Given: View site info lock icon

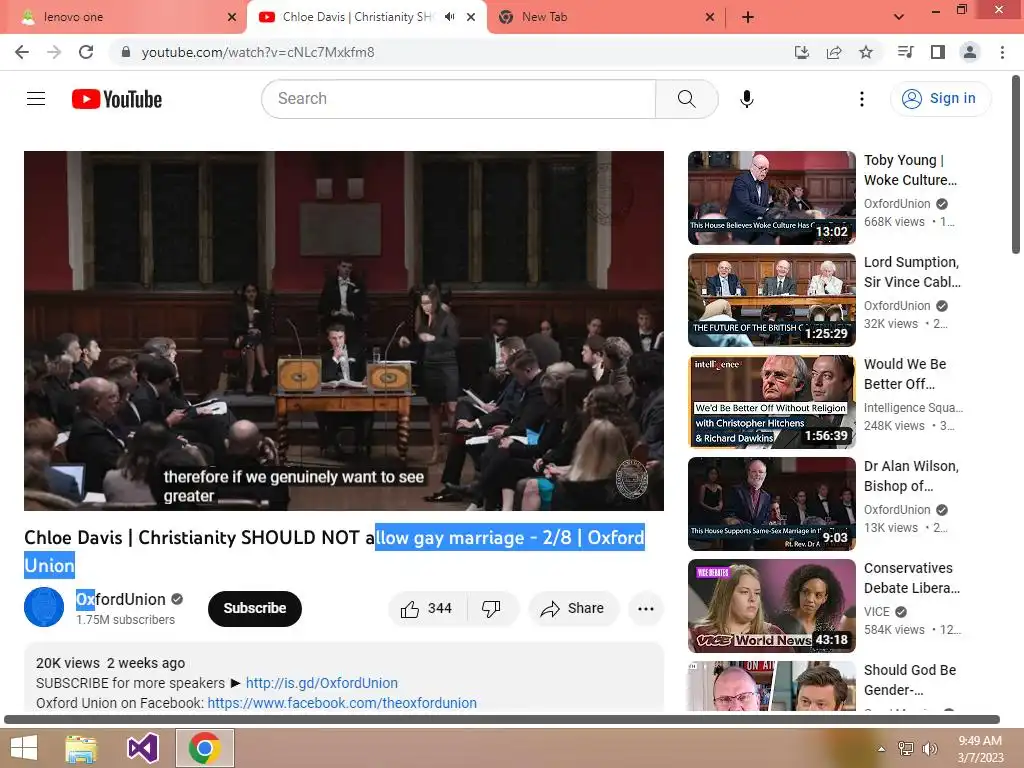Looking at the screenshot, I should click(126, 52).
